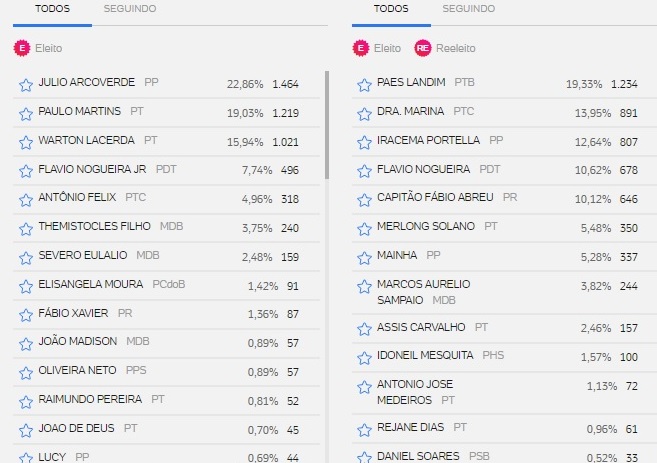Follow Marcos Aurelio Sampaio via star
This screenshot has width=657, height=463.
(365, 287)
